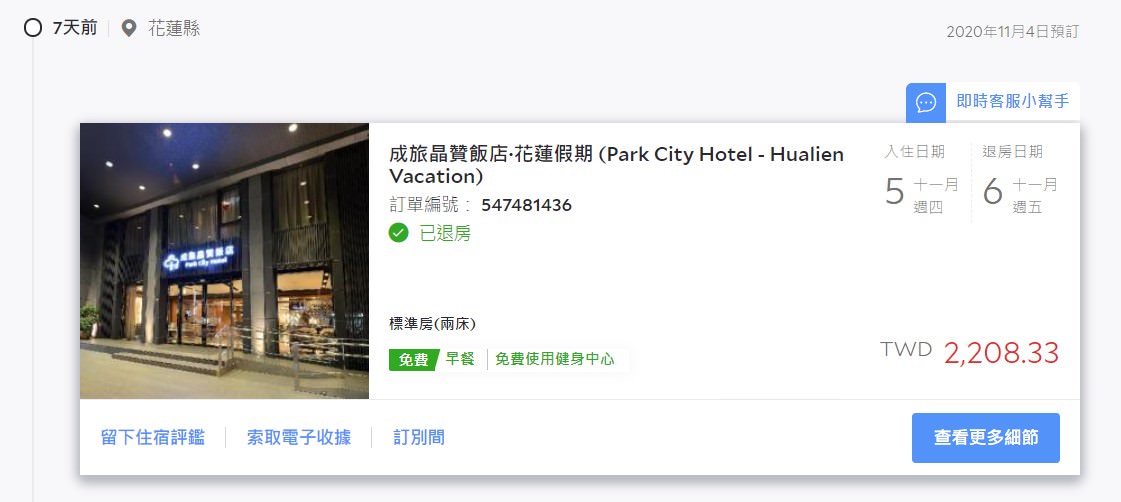
Task: Click the 2020年11月4日預訂 booking date label
Action: point(1012,31)
